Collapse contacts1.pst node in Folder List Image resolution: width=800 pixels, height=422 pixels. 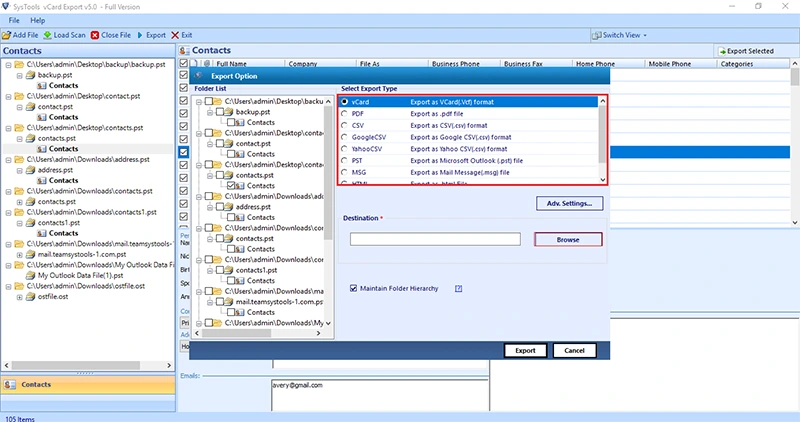click(210, 270)
